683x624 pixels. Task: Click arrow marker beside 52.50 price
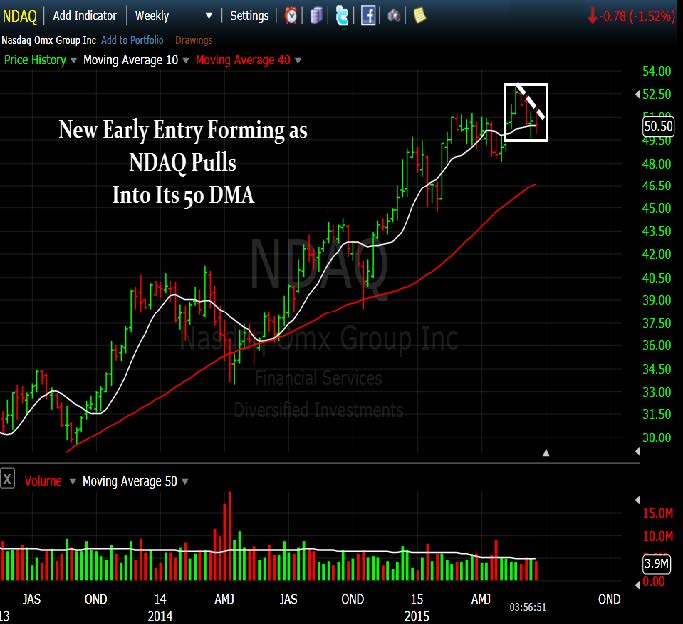coord(638,94)
